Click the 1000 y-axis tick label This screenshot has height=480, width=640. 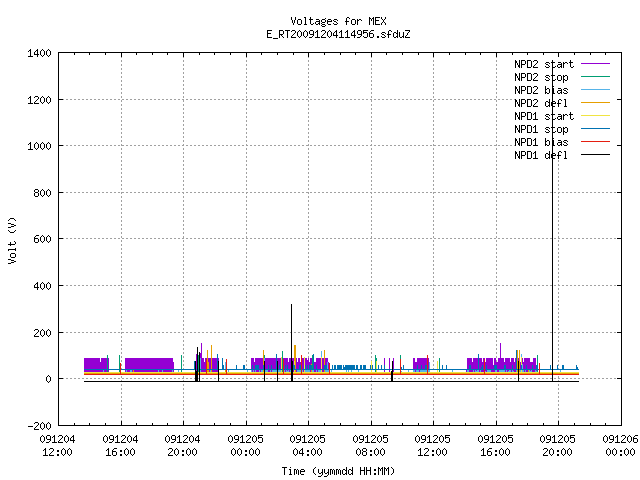coord(39,146)
